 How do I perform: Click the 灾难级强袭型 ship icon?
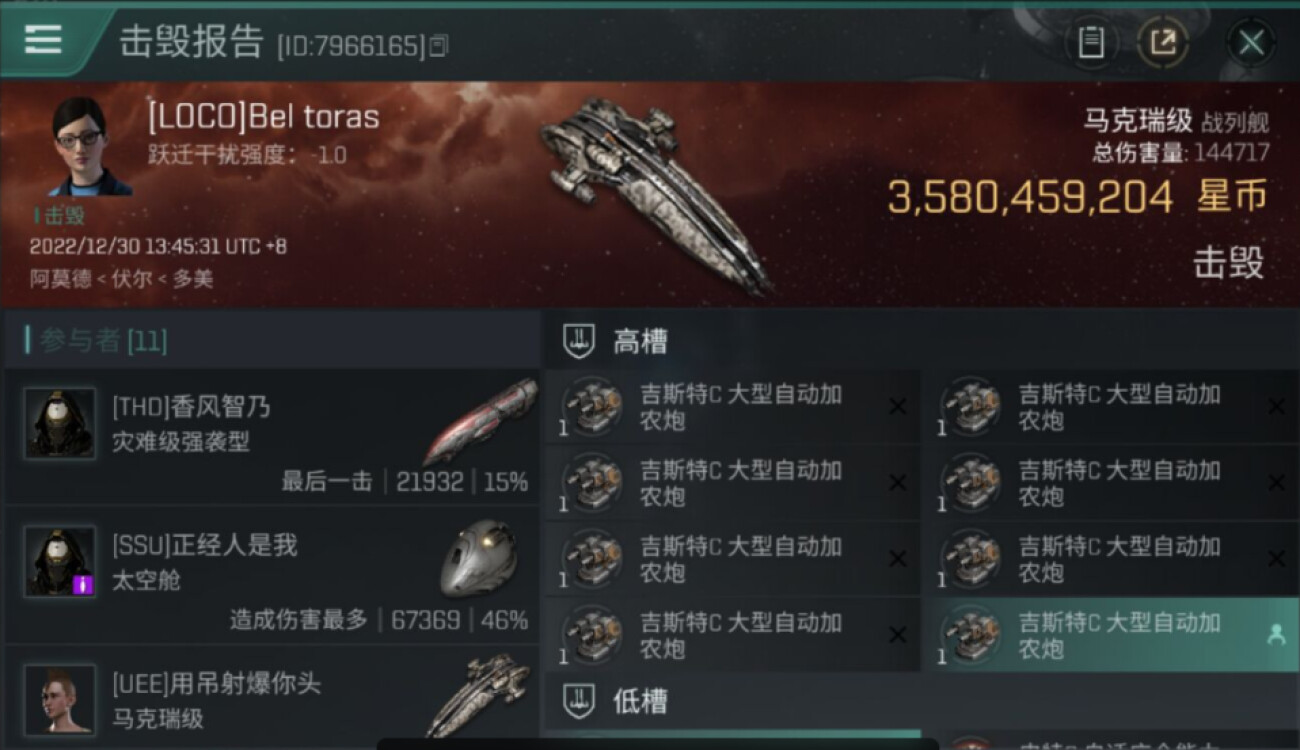(480, 423)
